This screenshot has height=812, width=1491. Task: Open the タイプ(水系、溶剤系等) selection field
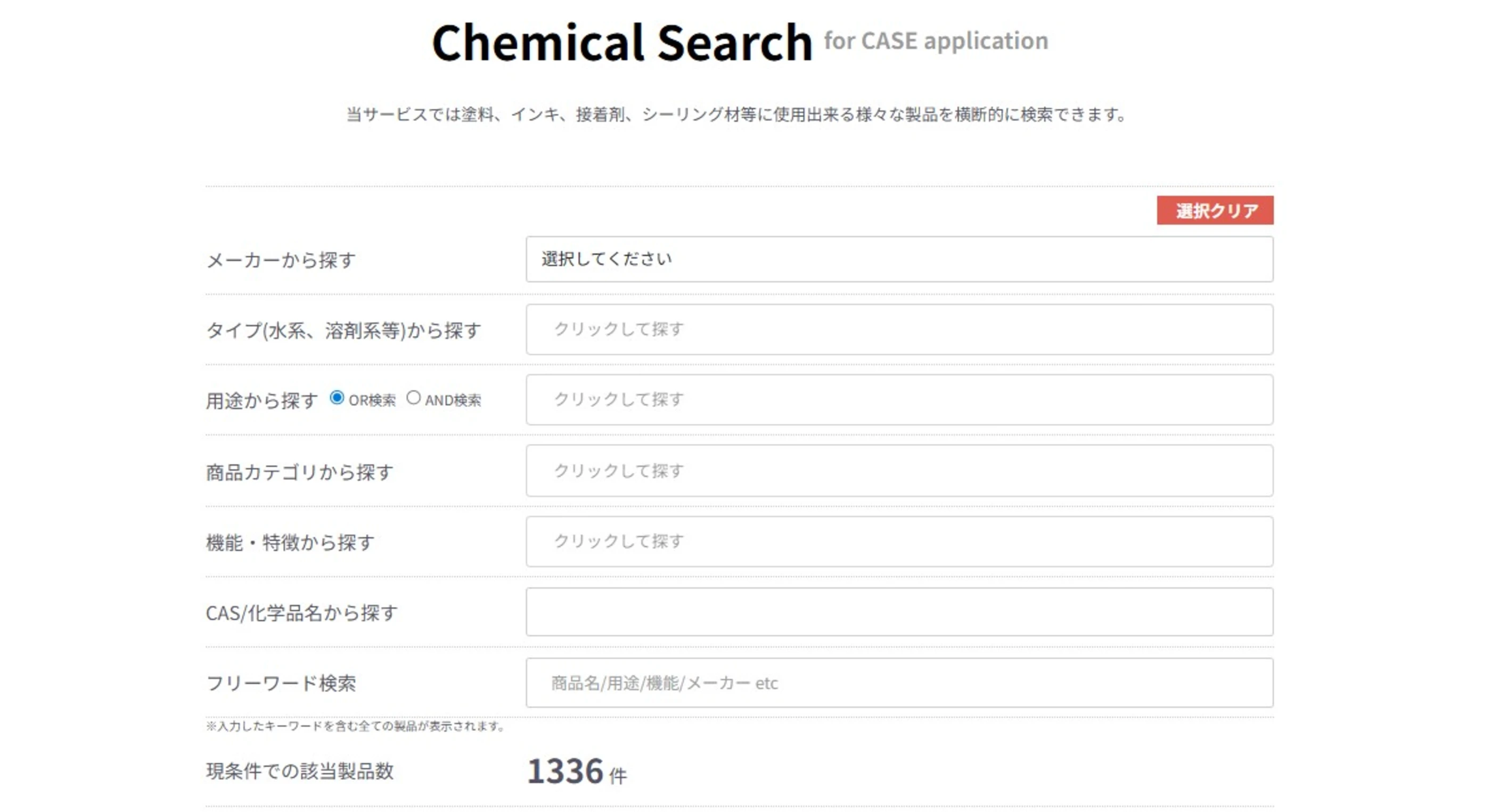point(899,329)
